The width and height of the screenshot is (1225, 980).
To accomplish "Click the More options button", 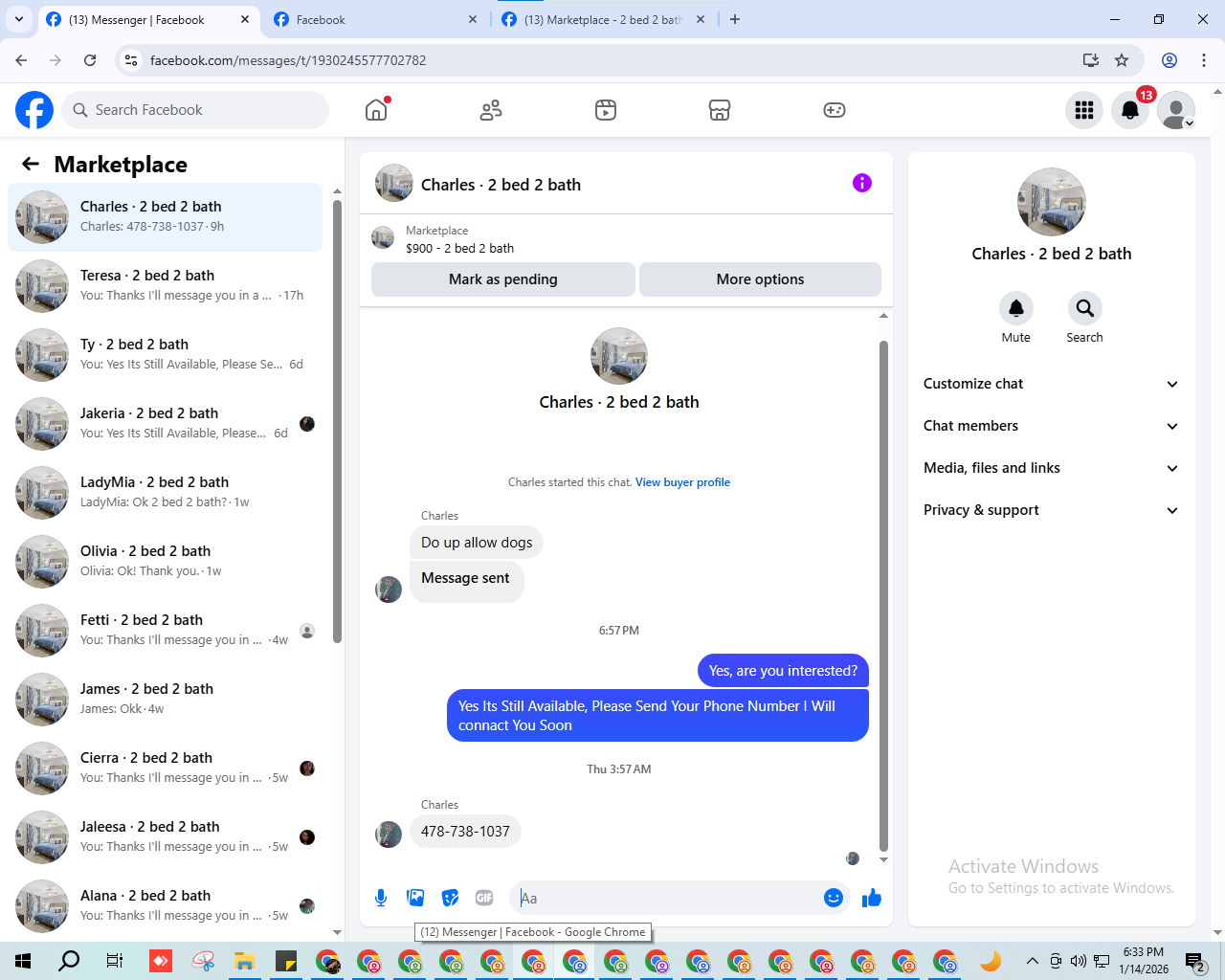I will tap(760, 279).
